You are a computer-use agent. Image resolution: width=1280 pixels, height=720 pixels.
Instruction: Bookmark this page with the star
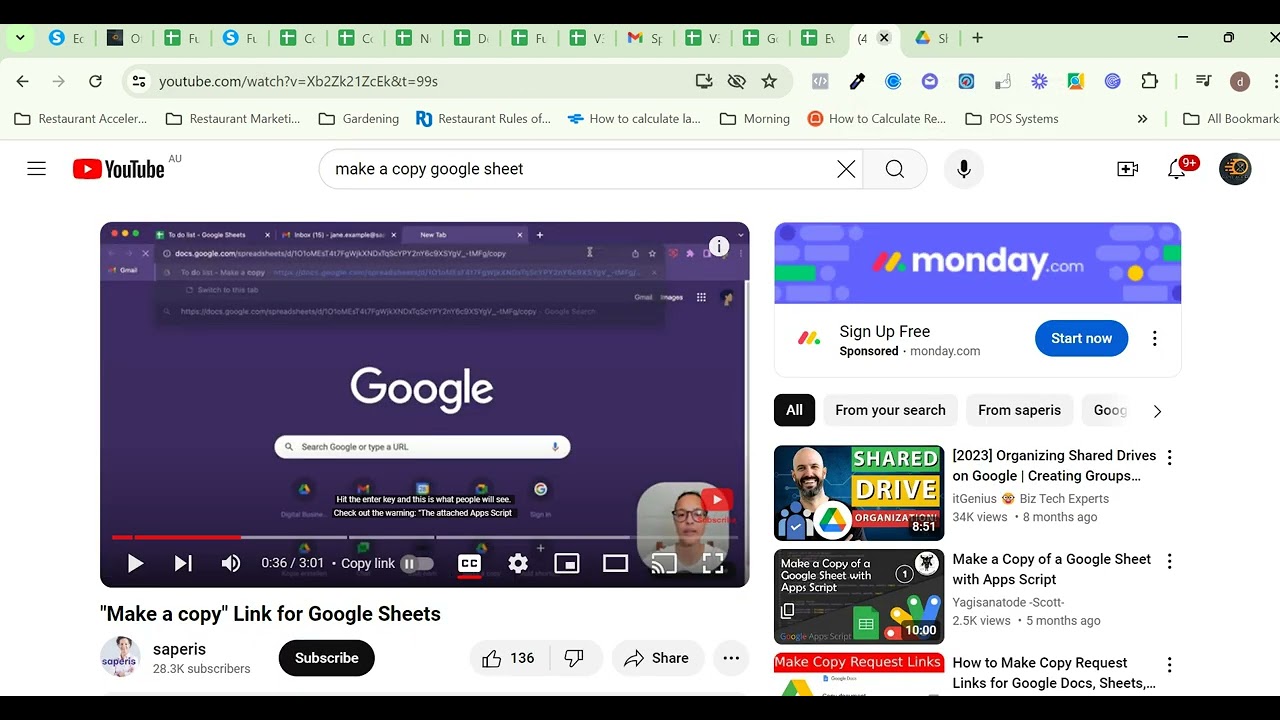[769, 81]
